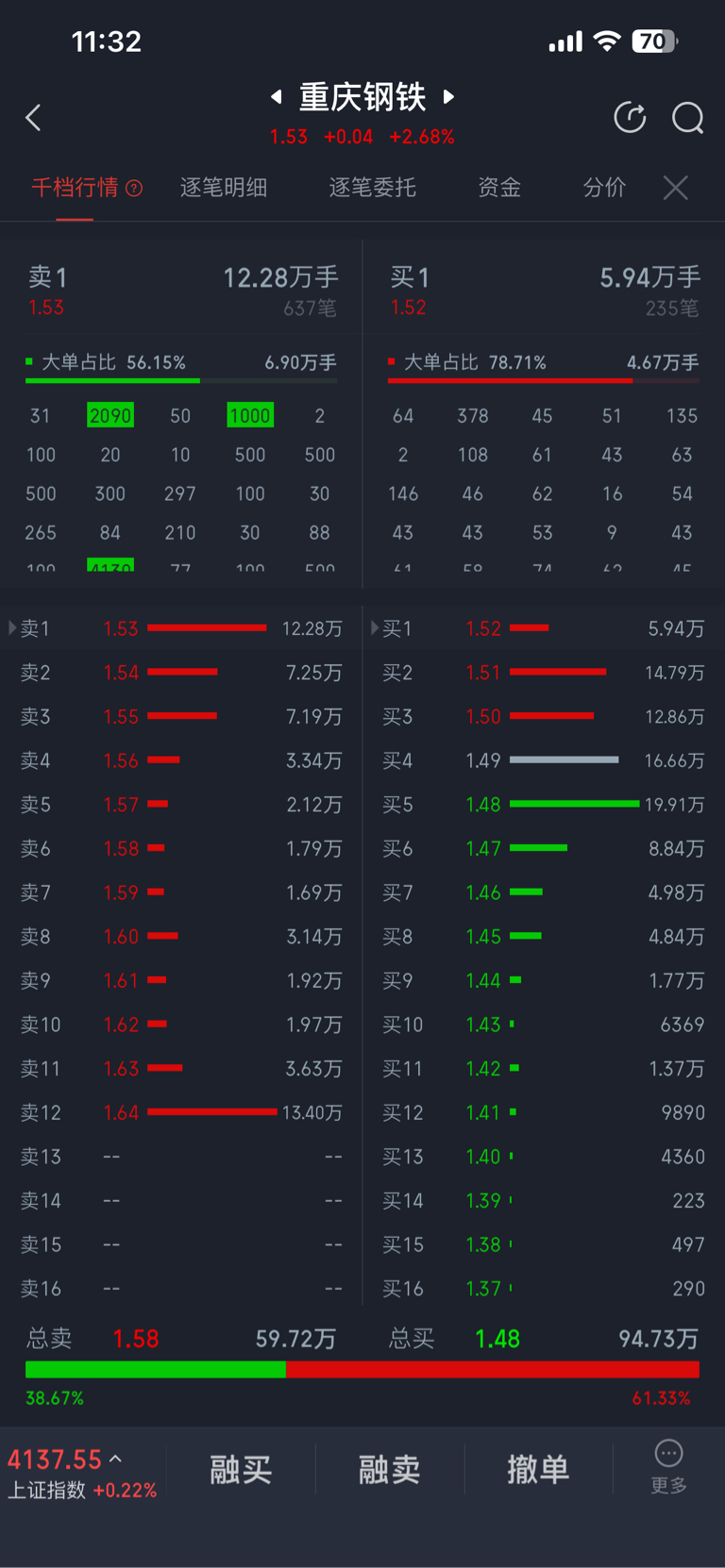
Task: Expand the 上证指数 index caret
Action: pos(115,1459)
